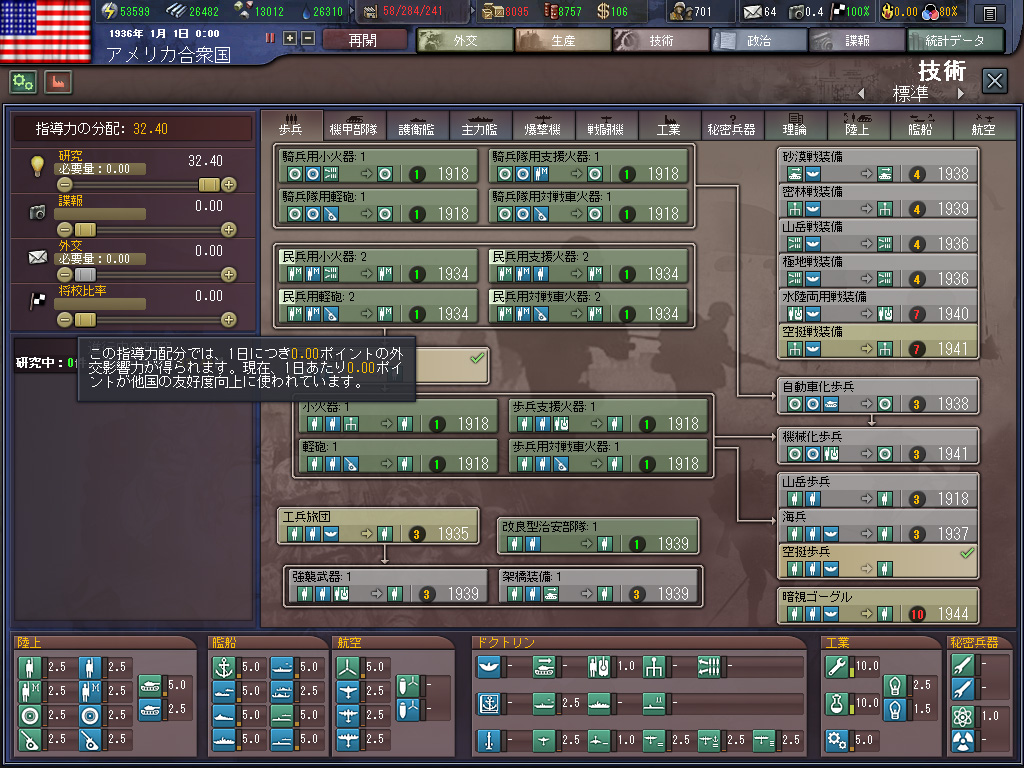Click the 研究 slider handle
This screenshot has width=1024, height=768.
point(209,184)
